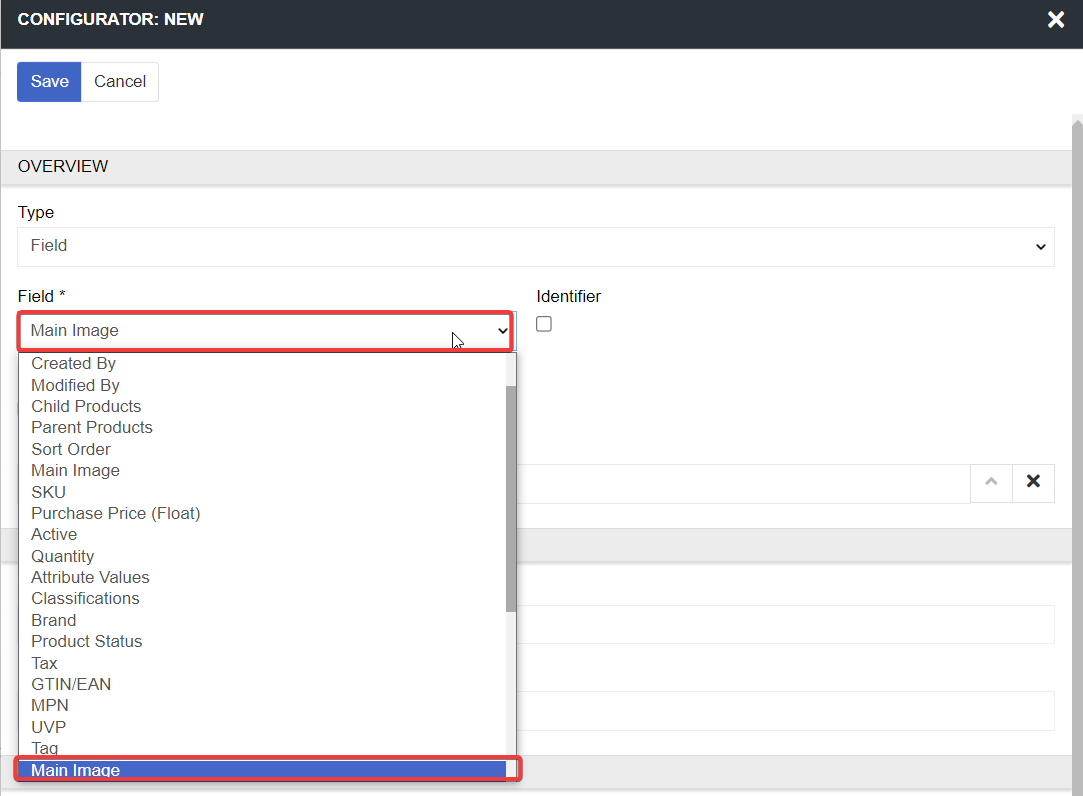The width and height of the screenshot is (1083, 796).
Task: Click the Save button
Action: (x=49, y=82)
